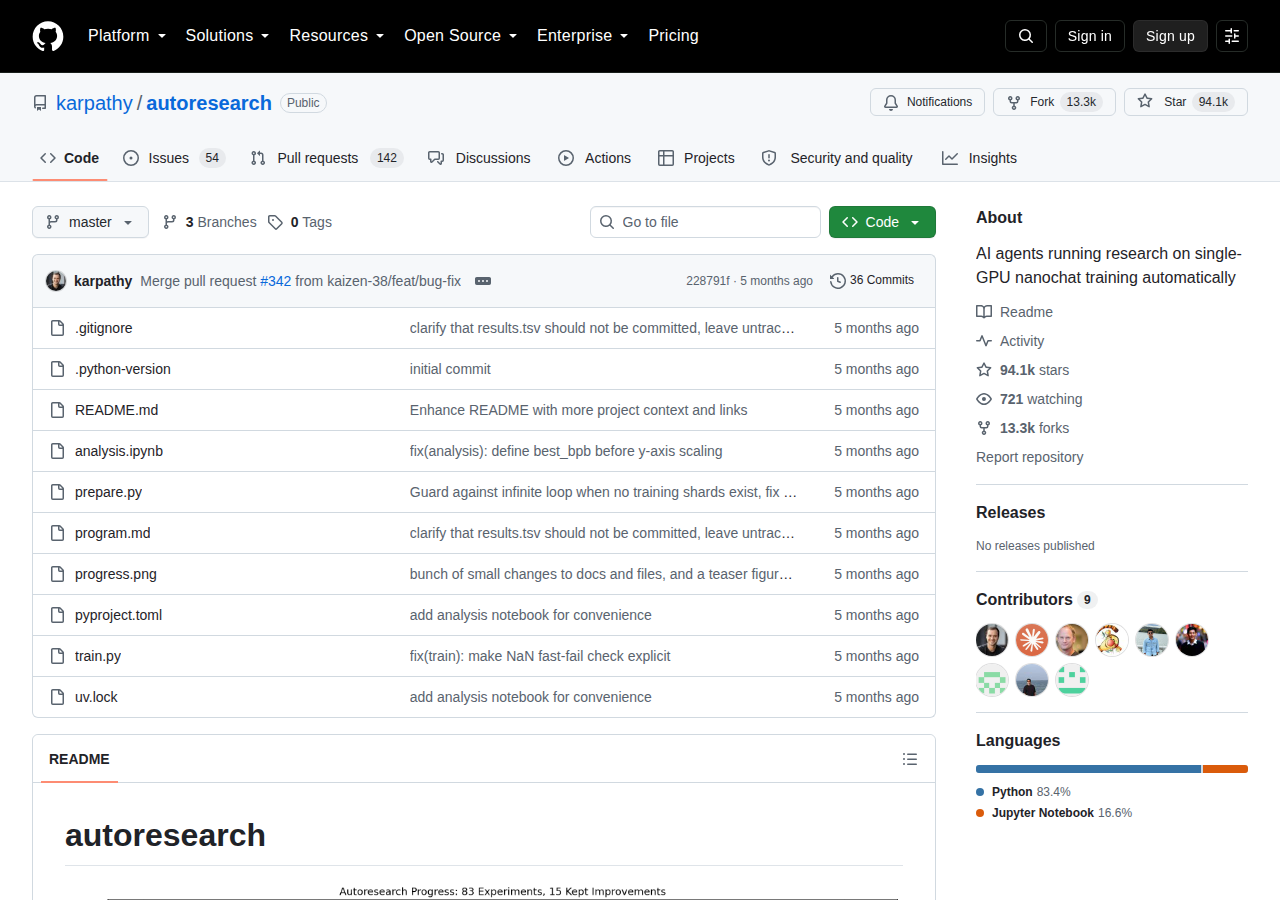Click Python 83.4% language entry

pos(1023,792)
